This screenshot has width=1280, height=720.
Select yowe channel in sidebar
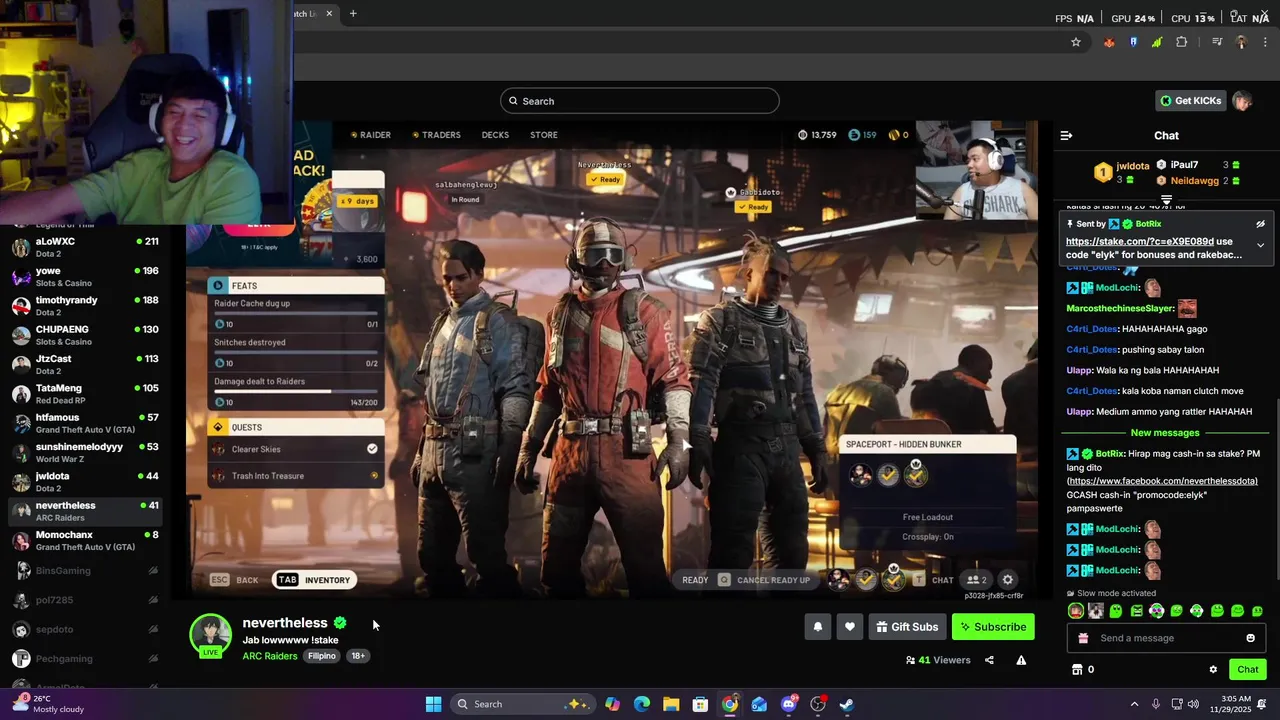(85, 277)
